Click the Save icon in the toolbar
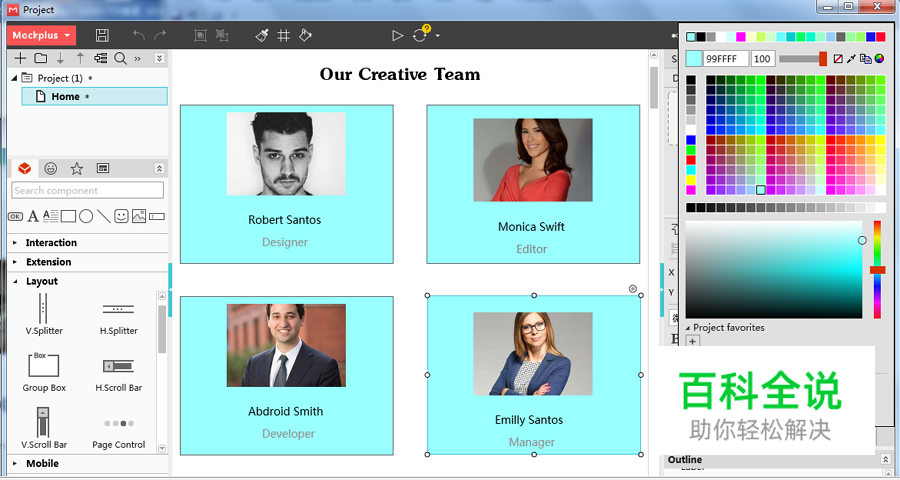The width and height of the screenshot is (900, 480). (x=102, y=35)
